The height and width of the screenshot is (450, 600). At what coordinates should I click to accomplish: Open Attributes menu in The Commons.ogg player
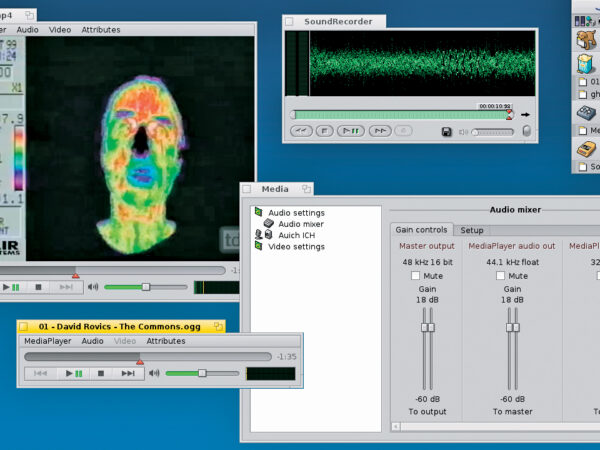coord(166,341)
